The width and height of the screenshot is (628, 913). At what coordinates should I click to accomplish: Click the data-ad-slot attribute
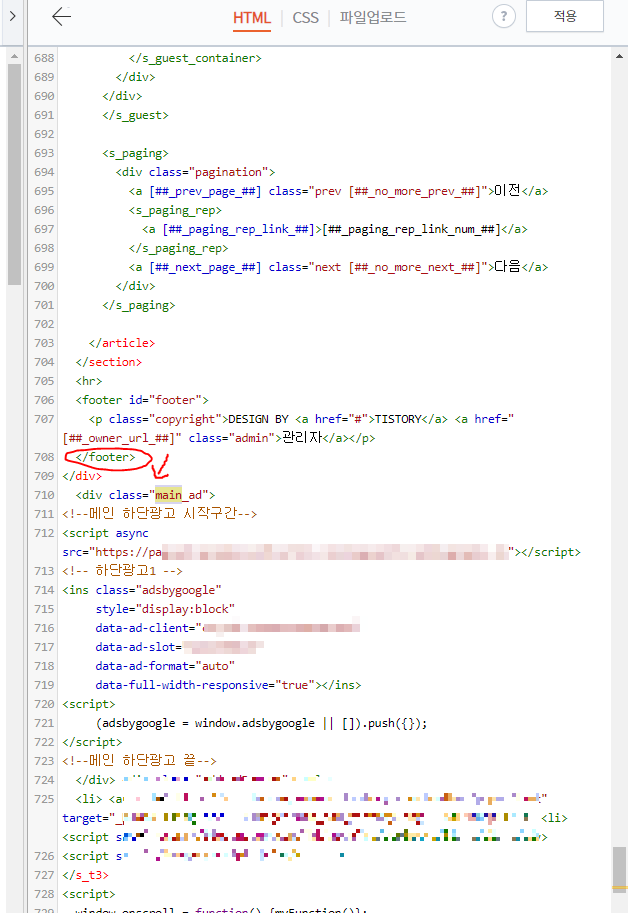(x=179, y=647)
